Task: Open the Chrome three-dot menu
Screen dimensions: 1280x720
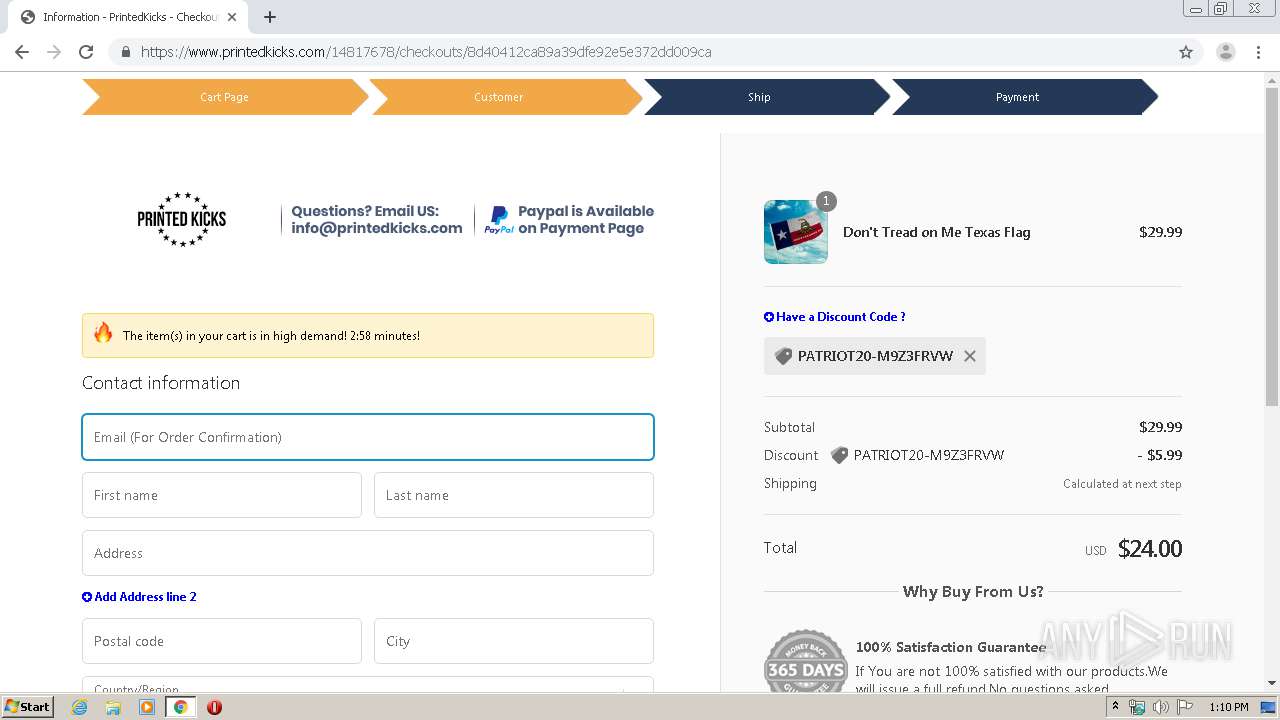Action: (1259, 52)
